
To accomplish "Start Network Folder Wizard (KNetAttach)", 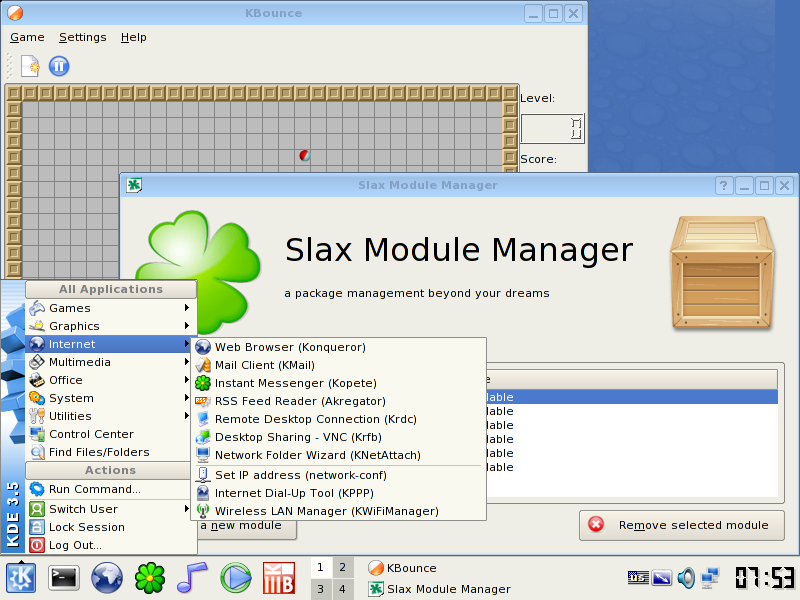I will click(338, 455).
